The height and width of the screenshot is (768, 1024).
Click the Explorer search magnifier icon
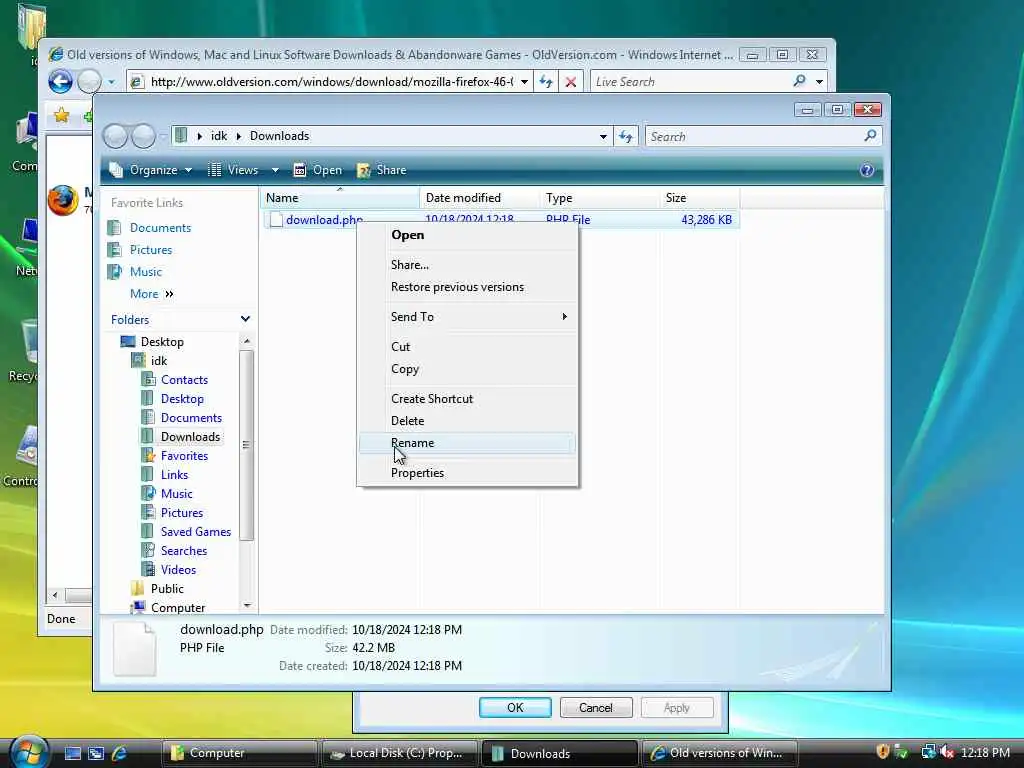[870, 136]
